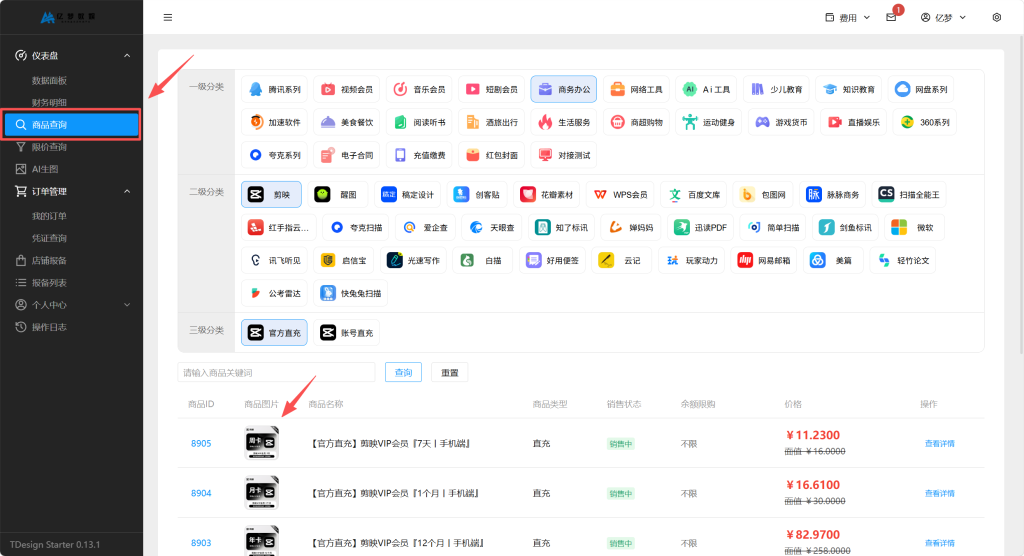The height and width of the screenshot is (556, 1024).
Task: Select the 公考雷达 subcategory
Action: pos(274,293)
